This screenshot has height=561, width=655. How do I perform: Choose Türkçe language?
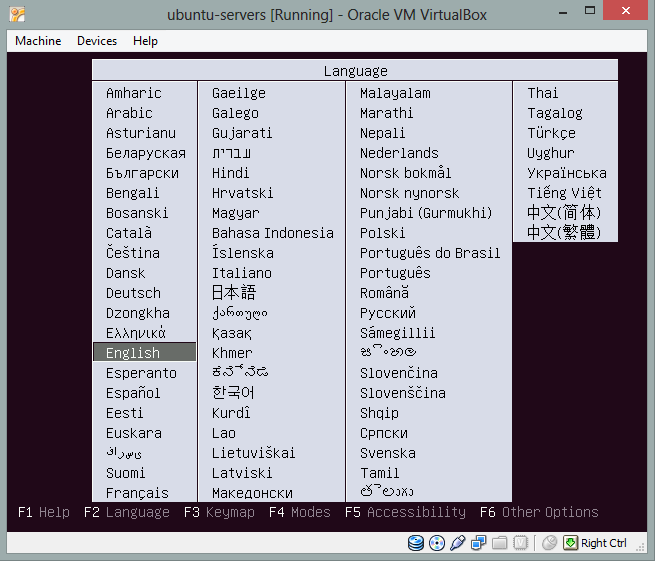pos(551,133)
